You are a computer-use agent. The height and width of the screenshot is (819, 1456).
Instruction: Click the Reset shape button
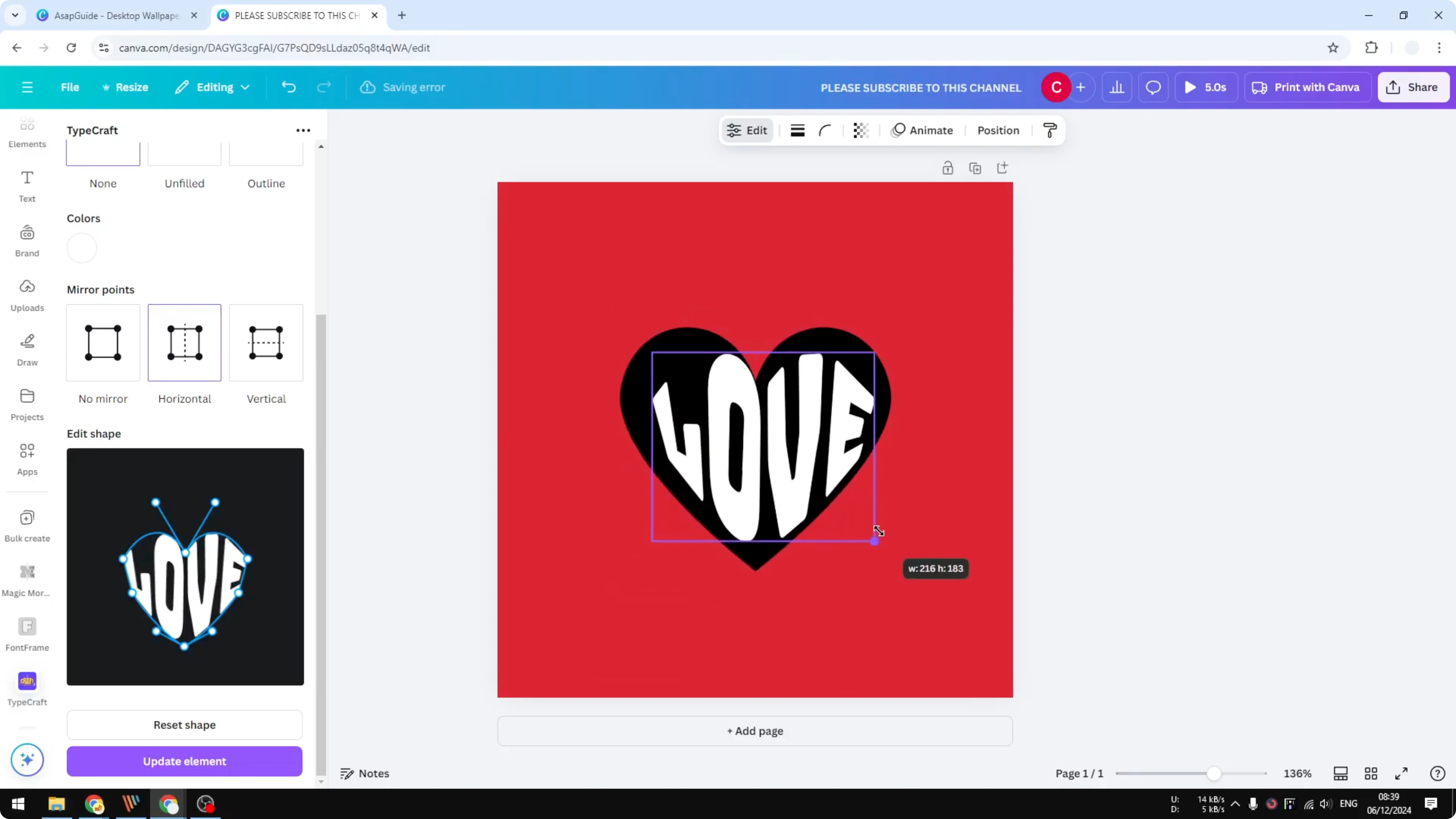tap(184, 725)
